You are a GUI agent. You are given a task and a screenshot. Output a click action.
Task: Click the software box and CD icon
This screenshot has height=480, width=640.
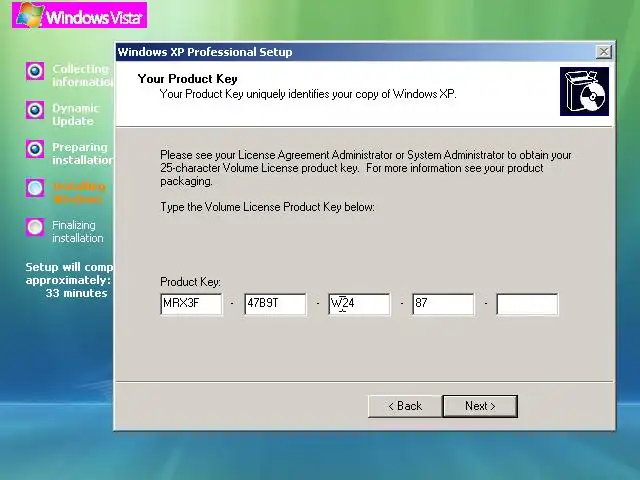click(584, 92)
